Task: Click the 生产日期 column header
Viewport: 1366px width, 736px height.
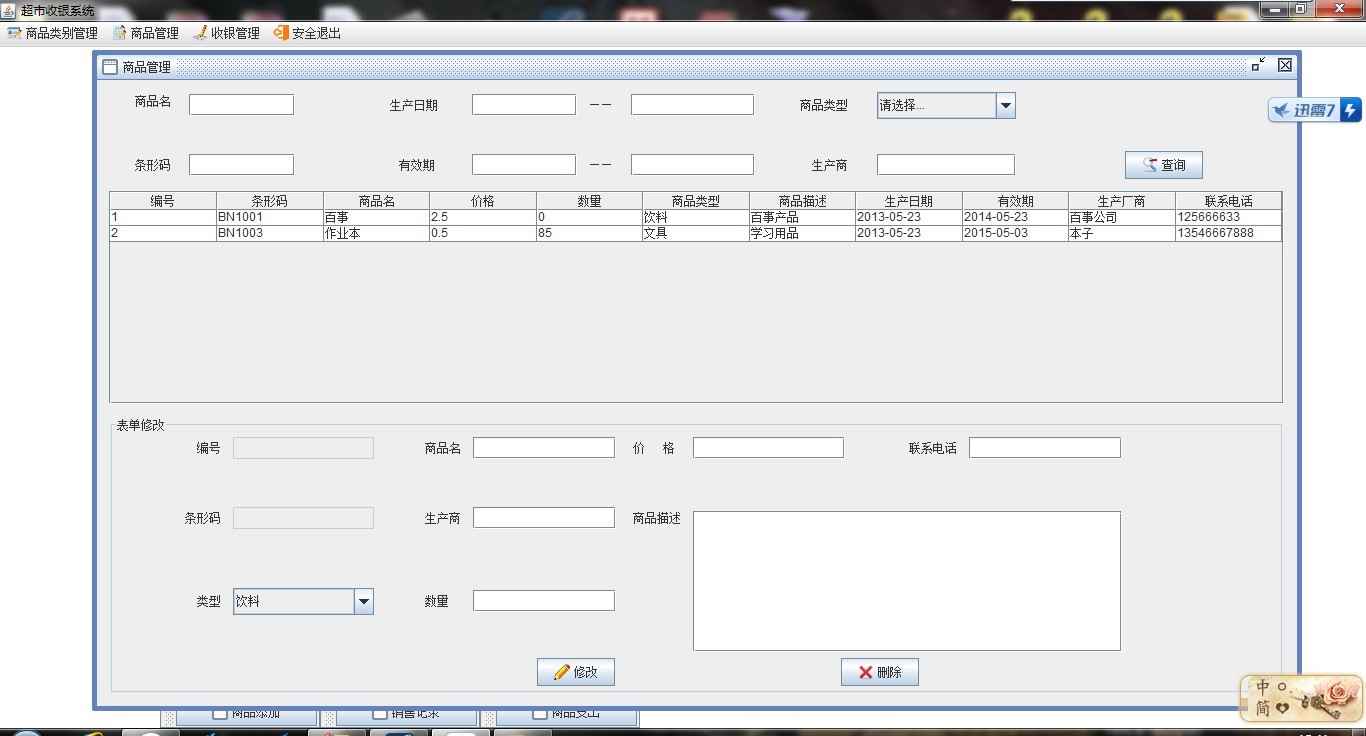Action: pyautogui.click(x=909, y=201)
